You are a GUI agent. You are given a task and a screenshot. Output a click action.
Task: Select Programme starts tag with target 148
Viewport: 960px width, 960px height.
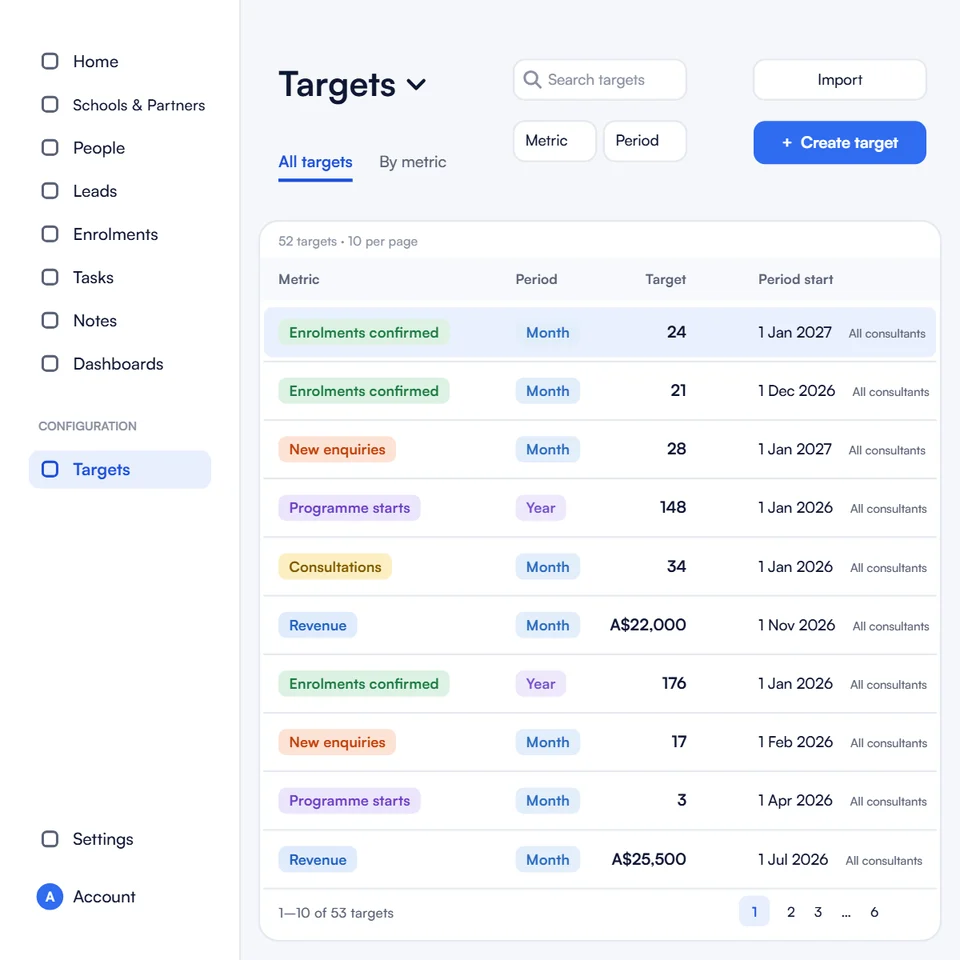pyautogui.click(x=349, y=508)
